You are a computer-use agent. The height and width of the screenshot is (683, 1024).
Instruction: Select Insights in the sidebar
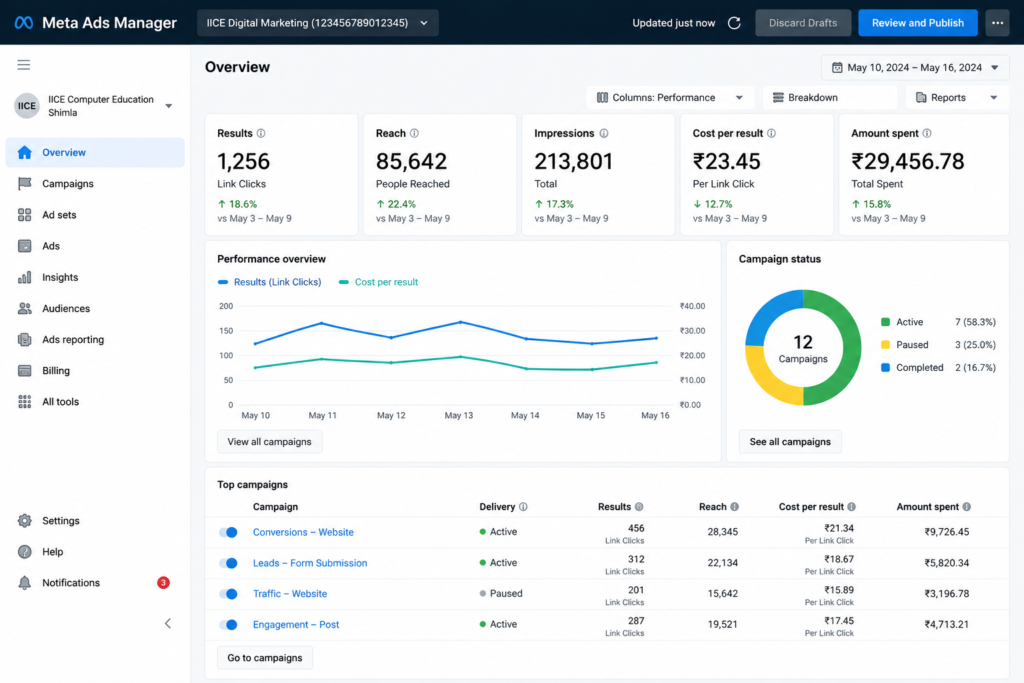tap(95, 278)
